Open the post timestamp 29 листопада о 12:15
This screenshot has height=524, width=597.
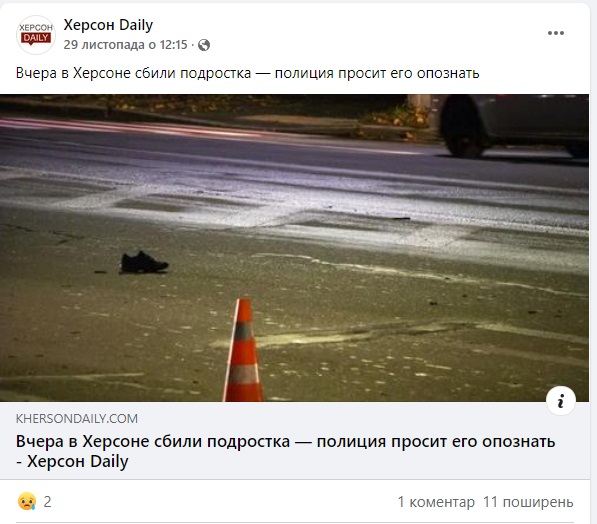coord(125,45)
